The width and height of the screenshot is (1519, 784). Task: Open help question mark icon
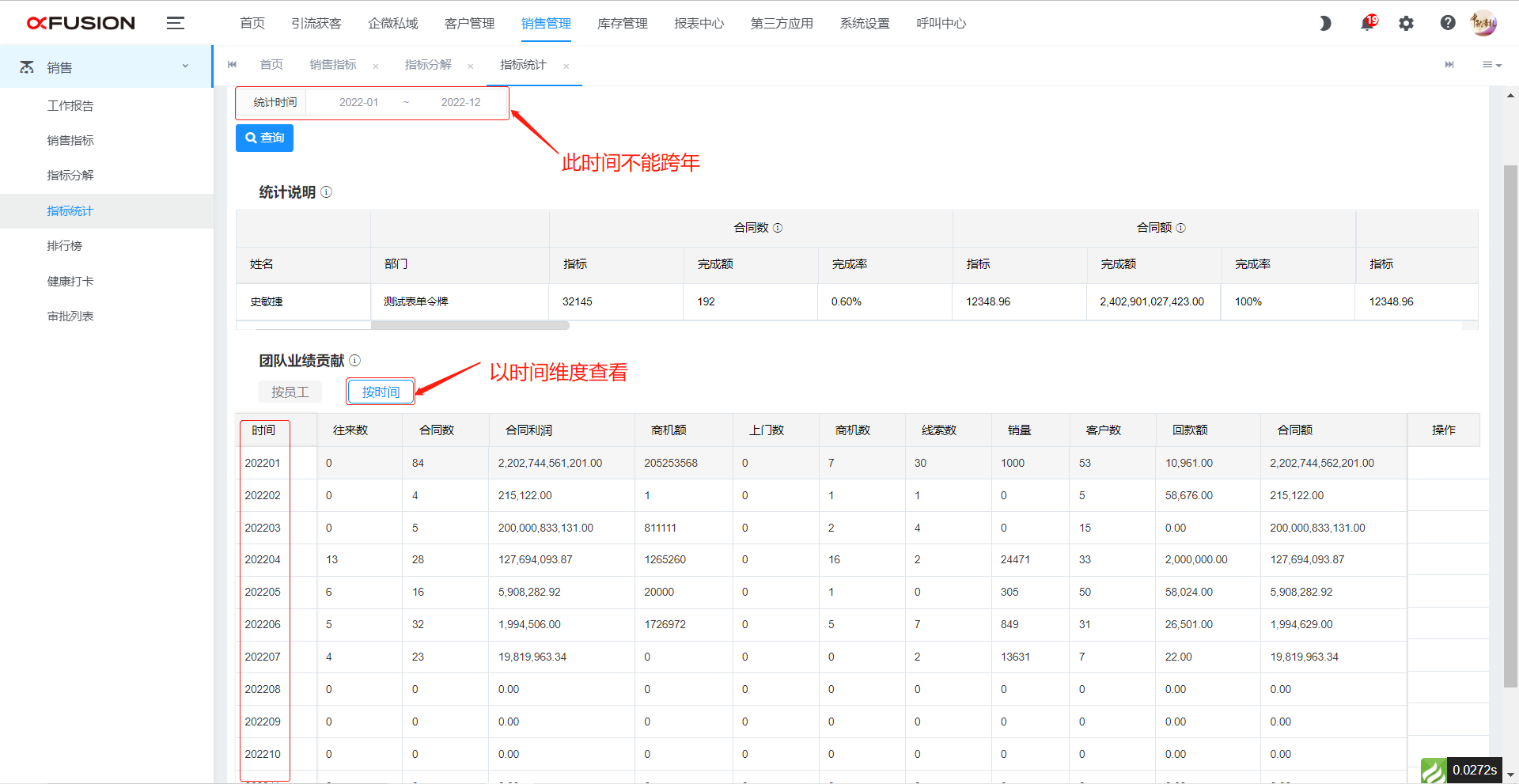click(1448, 23)
